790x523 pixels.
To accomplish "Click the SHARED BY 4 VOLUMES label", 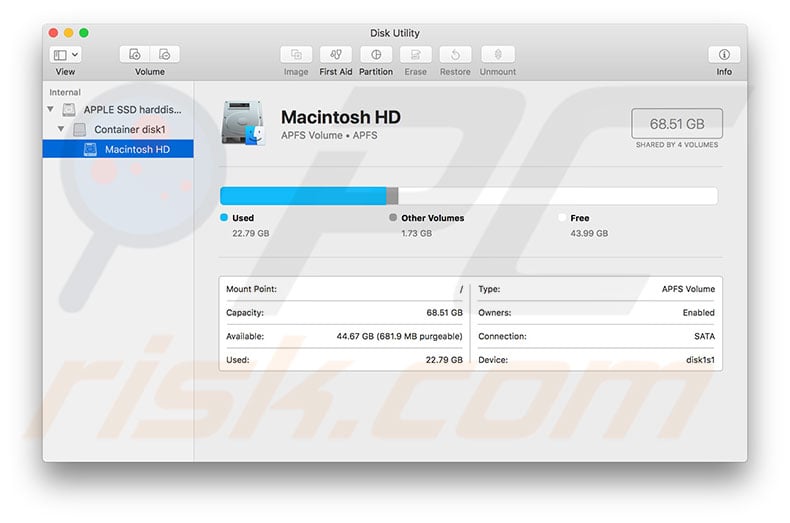I will pyautogui.click(x=677, y=145).
